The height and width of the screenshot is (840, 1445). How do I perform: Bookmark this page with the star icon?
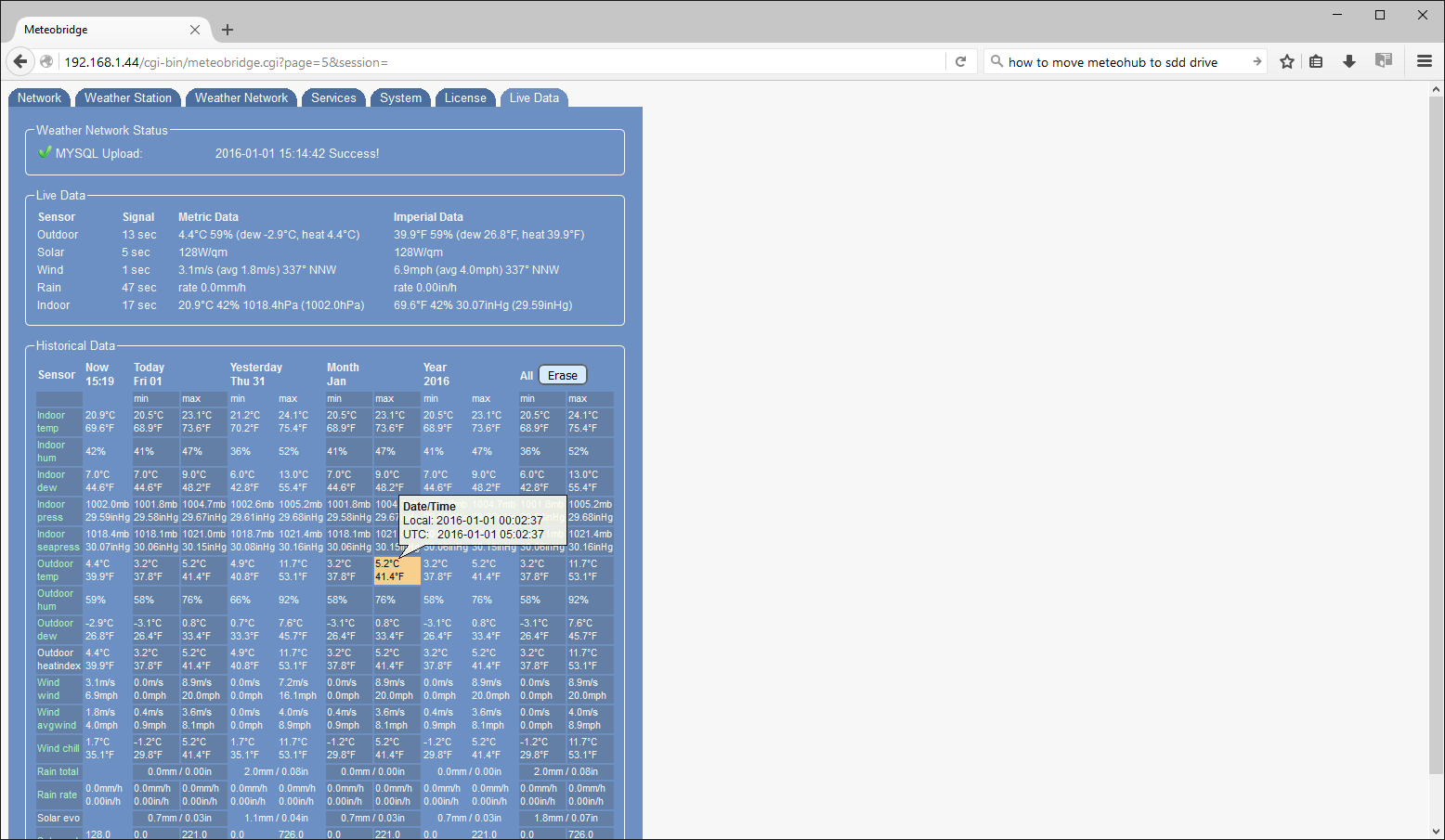(1287, 62)
